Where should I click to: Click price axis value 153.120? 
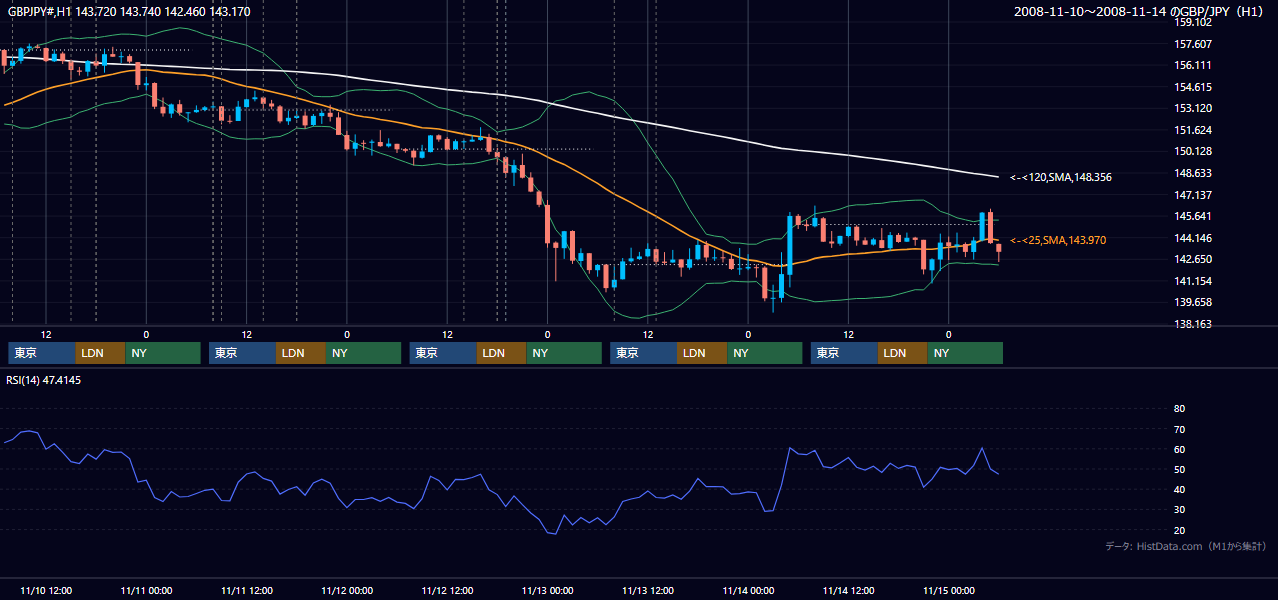coord(1194,108)
